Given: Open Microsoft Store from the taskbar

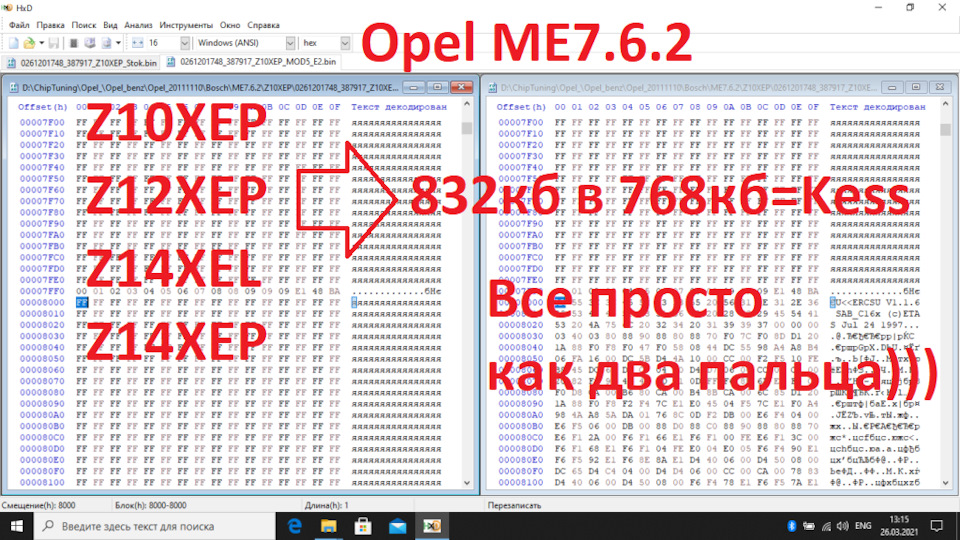Looking at the screenshot, I should pos(363,526).
